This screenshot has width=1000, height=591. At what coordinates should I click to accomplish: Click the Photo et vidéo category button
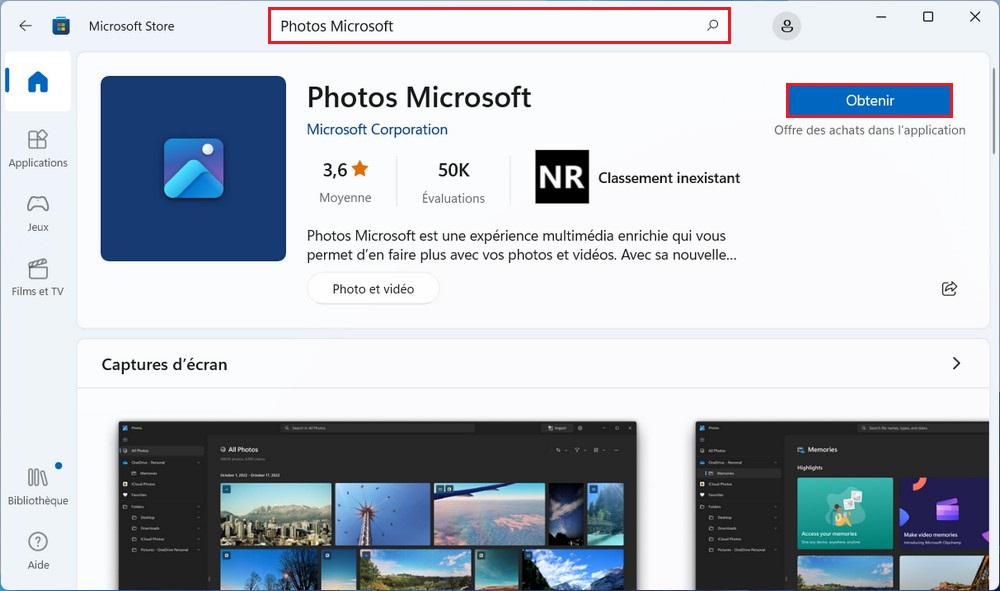(x=373, y=289)
